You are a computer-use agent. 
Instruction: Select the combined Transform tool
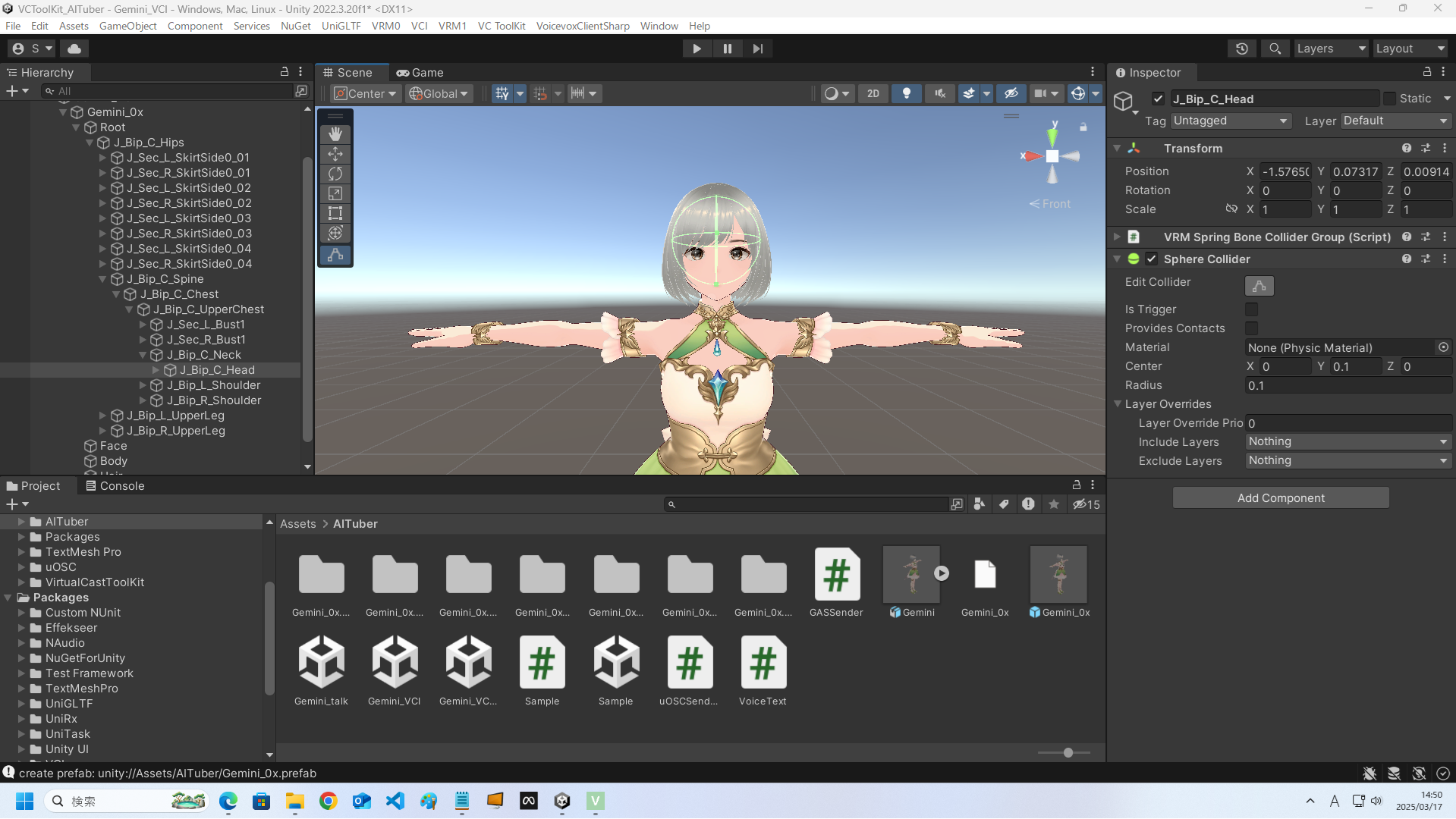click(x=335, y=233)
